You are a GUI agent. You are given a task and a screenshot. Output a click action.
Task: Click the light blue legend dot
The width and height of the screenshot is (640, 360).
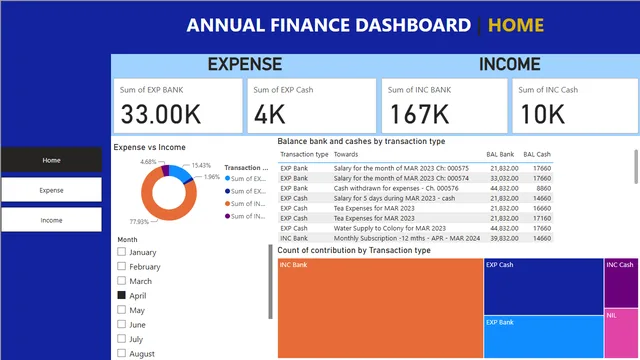[227, 178]
